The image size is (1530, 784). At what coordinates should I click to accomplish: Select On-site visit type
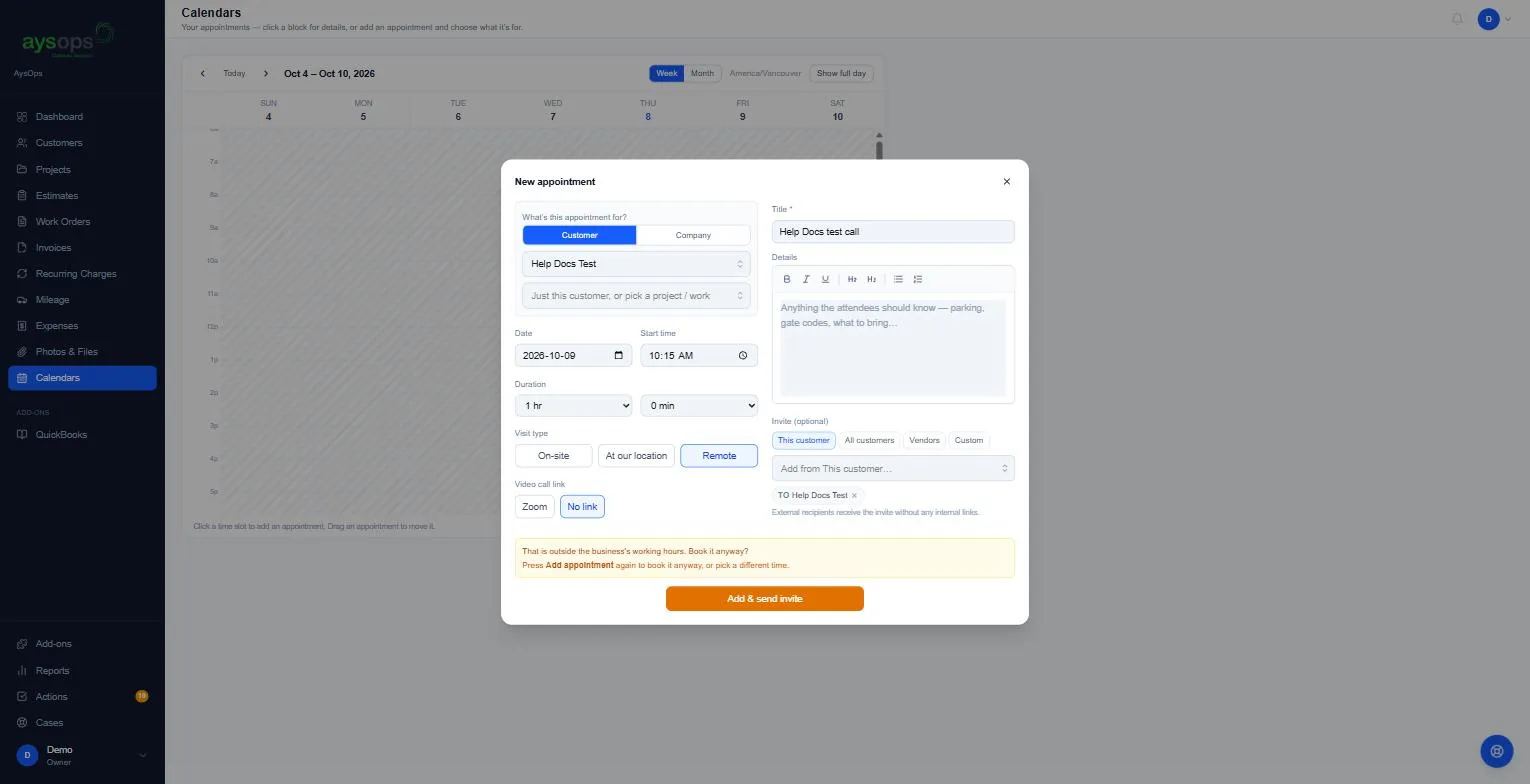[553, 456]
